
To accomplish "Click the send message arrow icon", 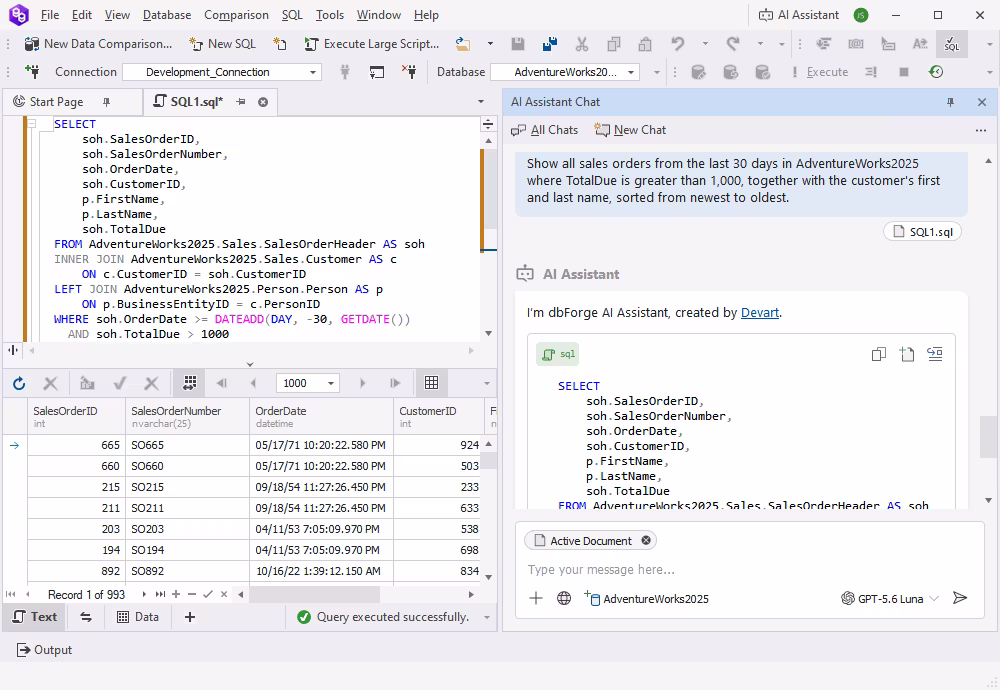I will pos(960,598).
